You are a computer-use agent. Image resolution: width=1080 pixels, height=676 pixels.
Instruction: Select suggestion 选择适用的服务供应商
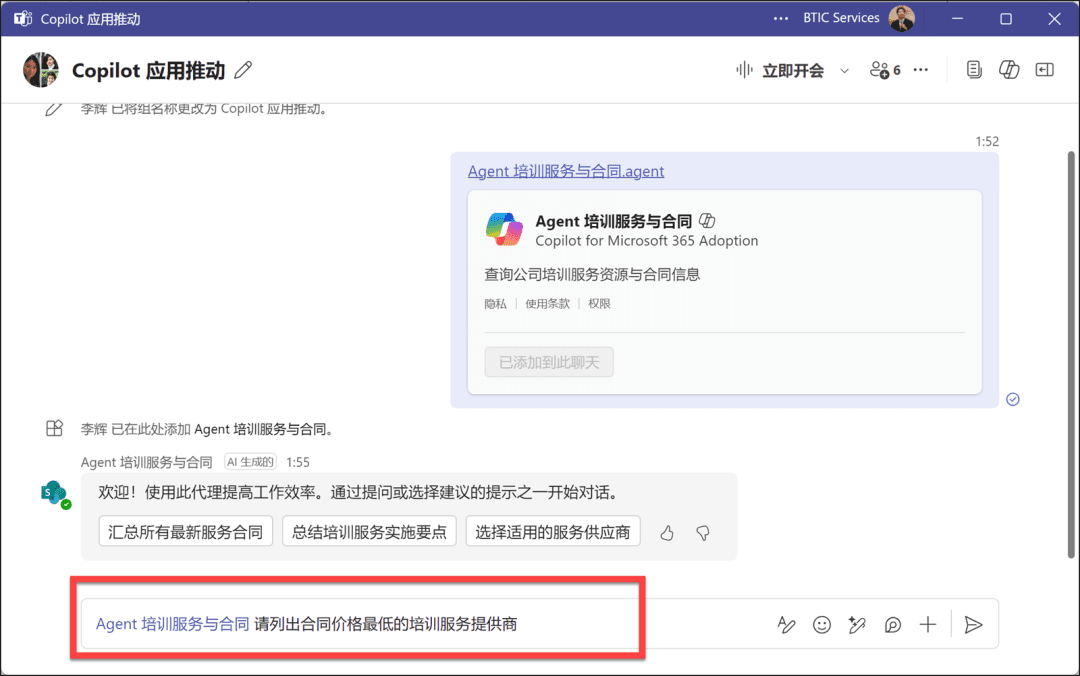tap(553, 531)
